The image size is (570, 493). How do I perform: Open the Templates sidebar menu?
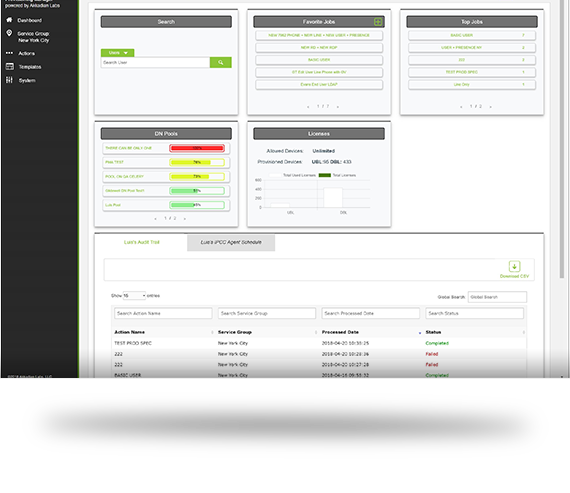(30, 67)
